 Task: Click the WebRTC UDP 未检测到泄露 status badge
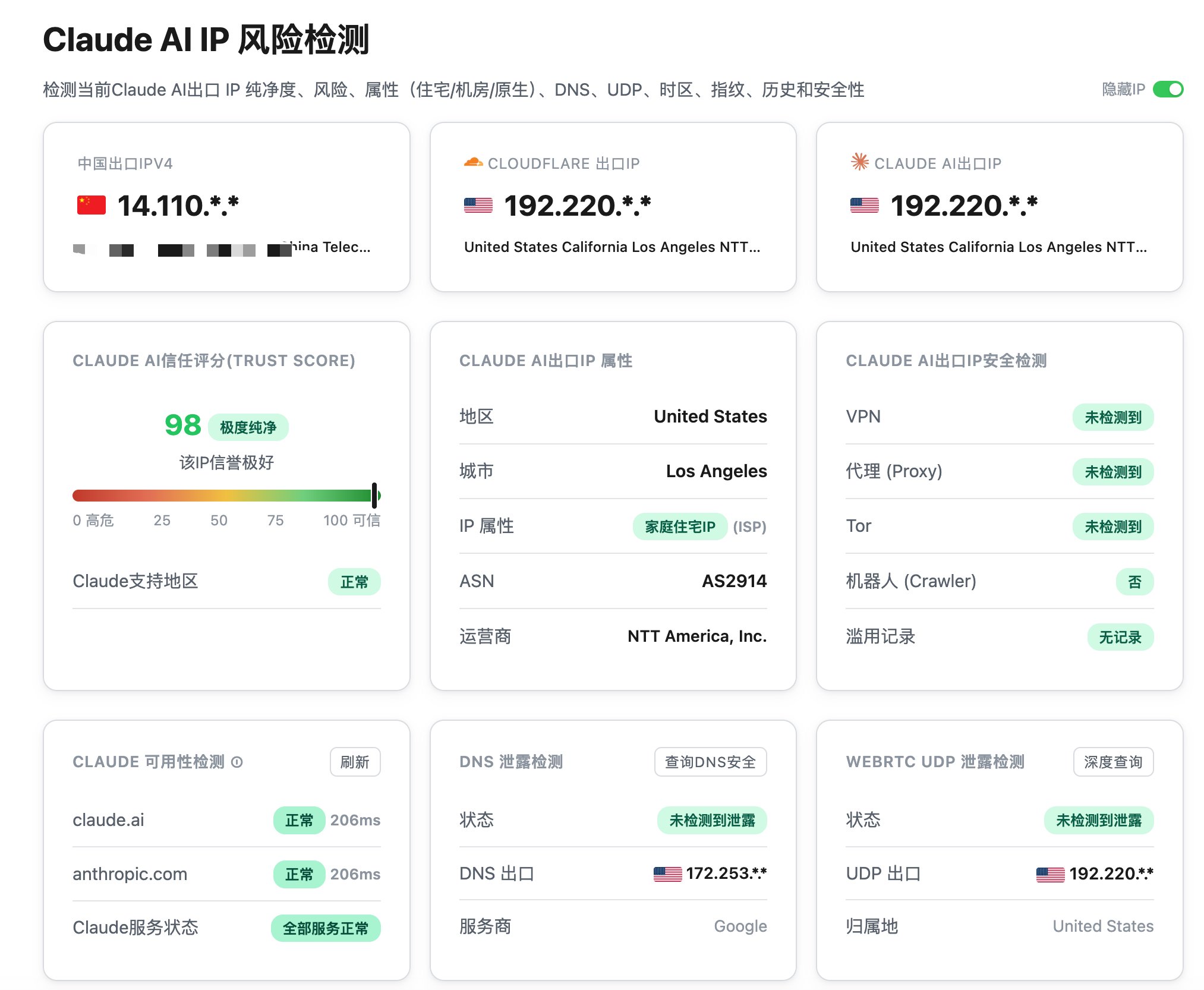pyautogui.click(x=1099, y=820)
